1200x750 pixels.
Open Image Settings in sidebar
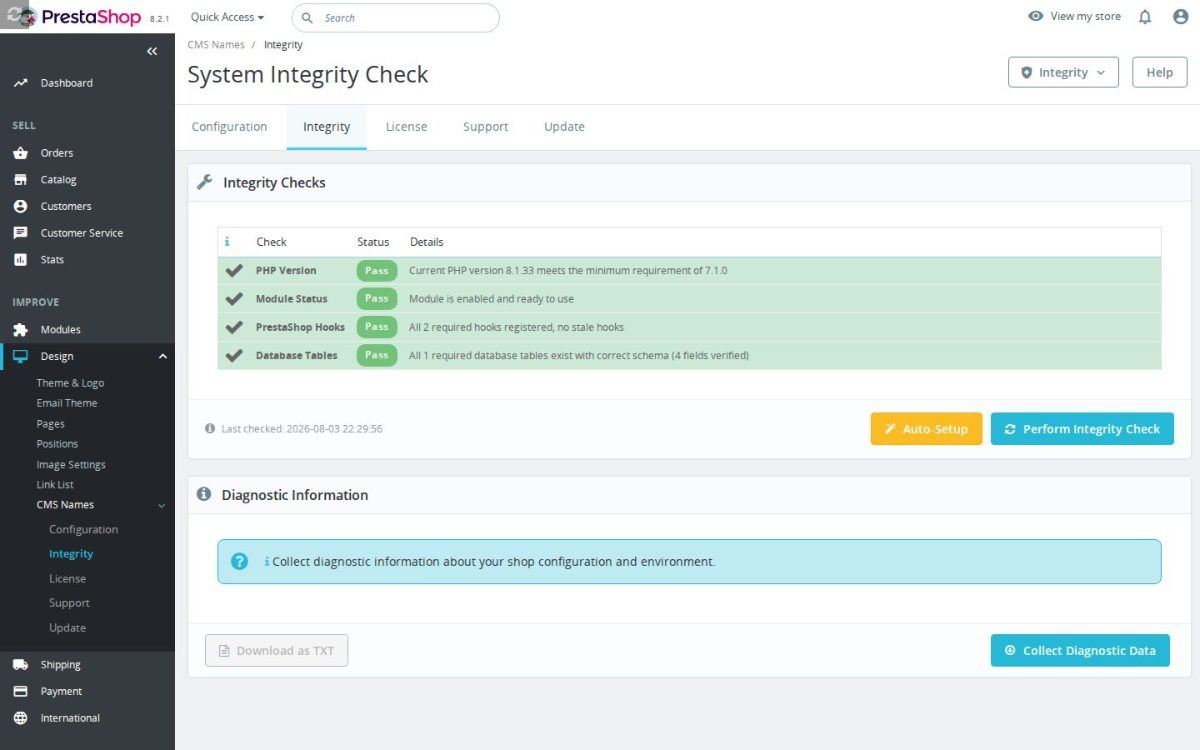pos(71,465)
